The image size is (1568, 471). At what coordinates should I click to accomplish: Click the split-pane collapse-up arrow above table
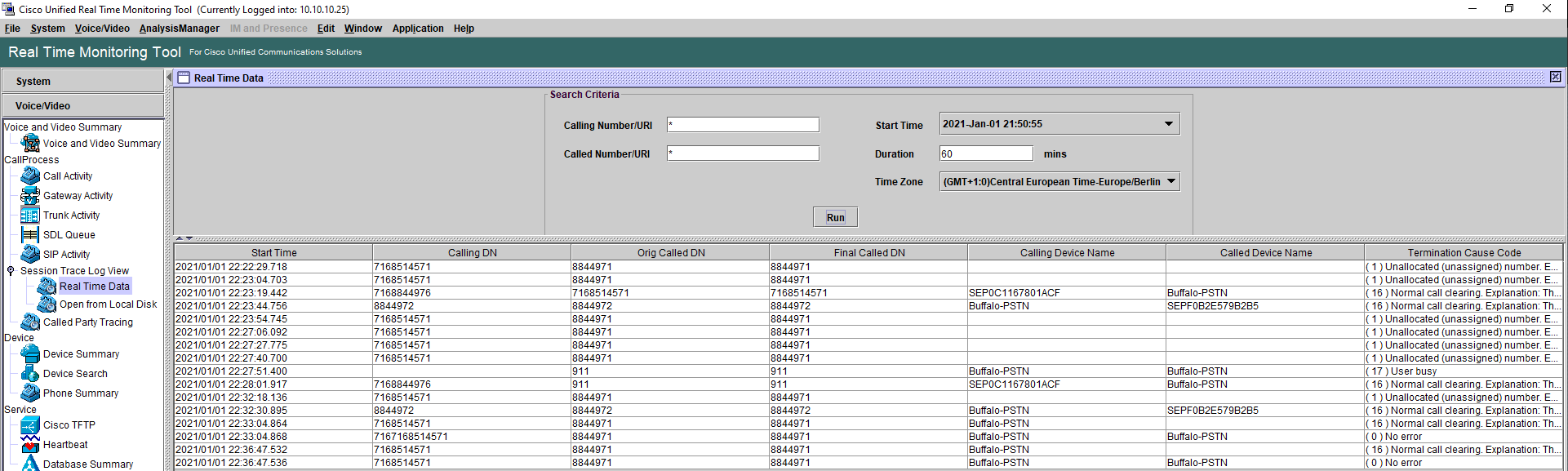point(180,238)
